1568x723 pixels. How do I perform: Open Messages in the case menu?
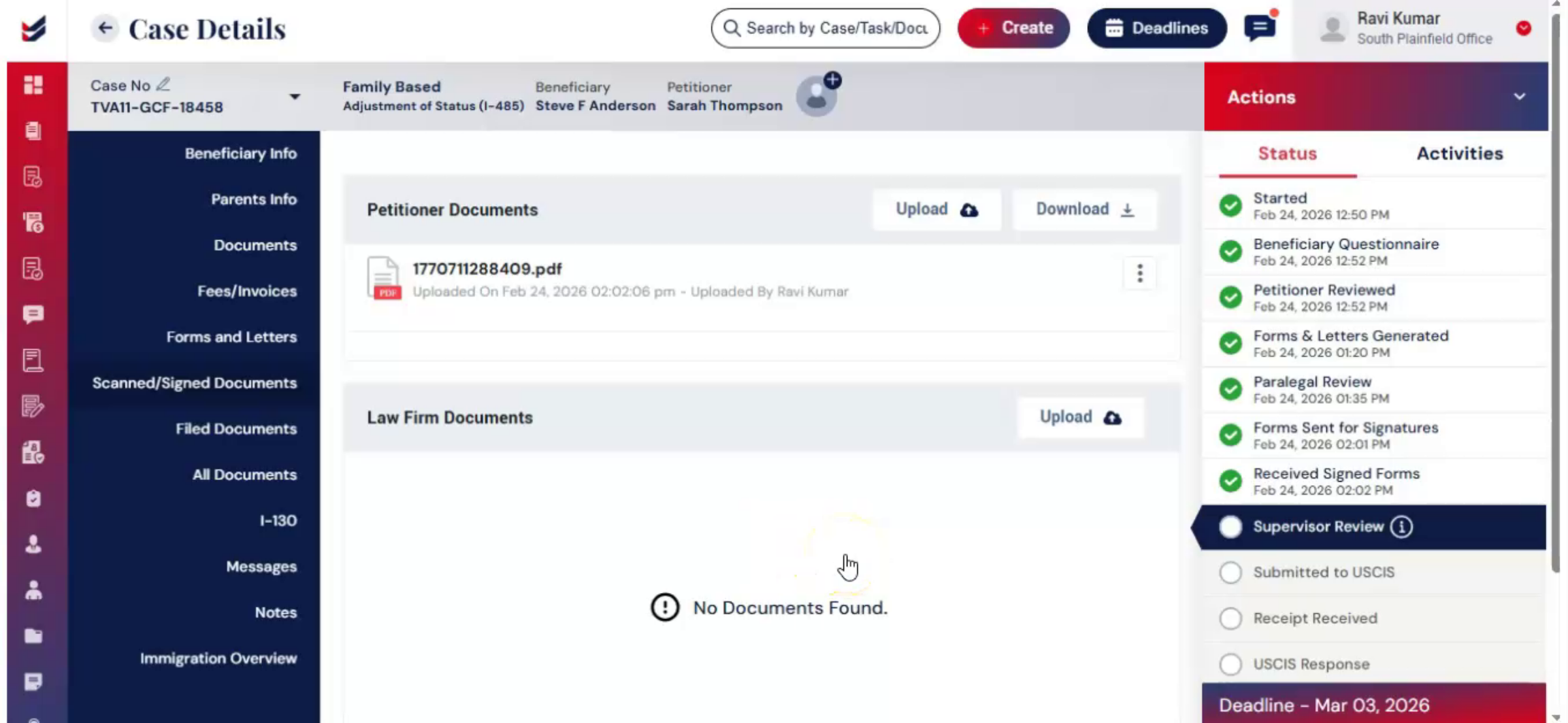pyautogui.click(x=261, y=567)
